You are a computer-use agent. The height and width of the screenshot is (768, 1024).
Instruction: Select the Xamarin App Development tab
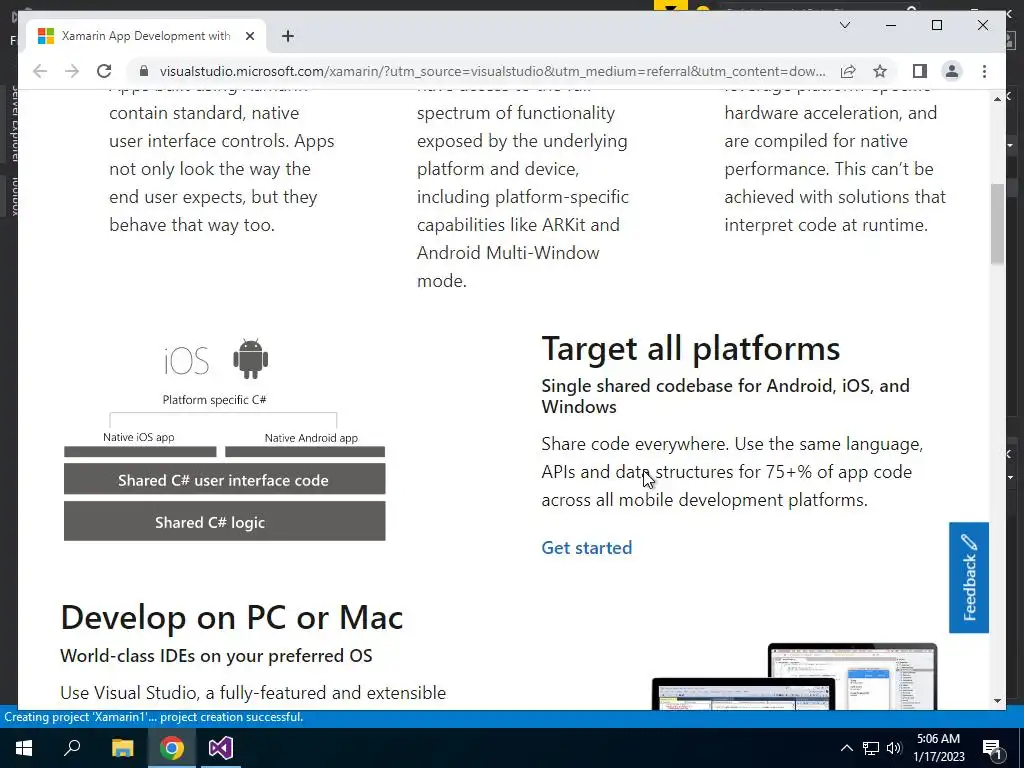tap(146, 36)
